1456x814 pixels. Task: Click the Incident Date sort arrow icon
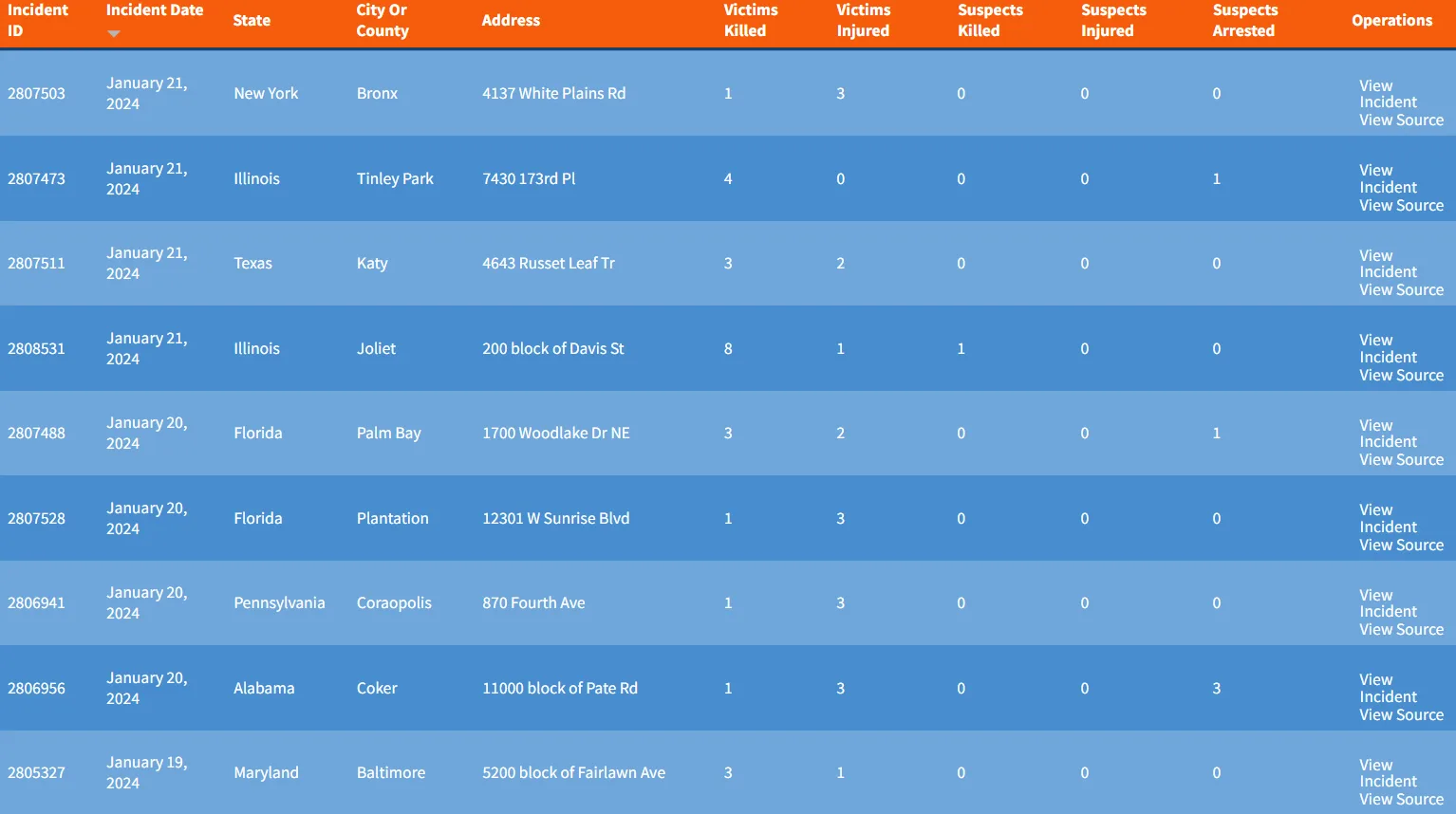[114, 34]
